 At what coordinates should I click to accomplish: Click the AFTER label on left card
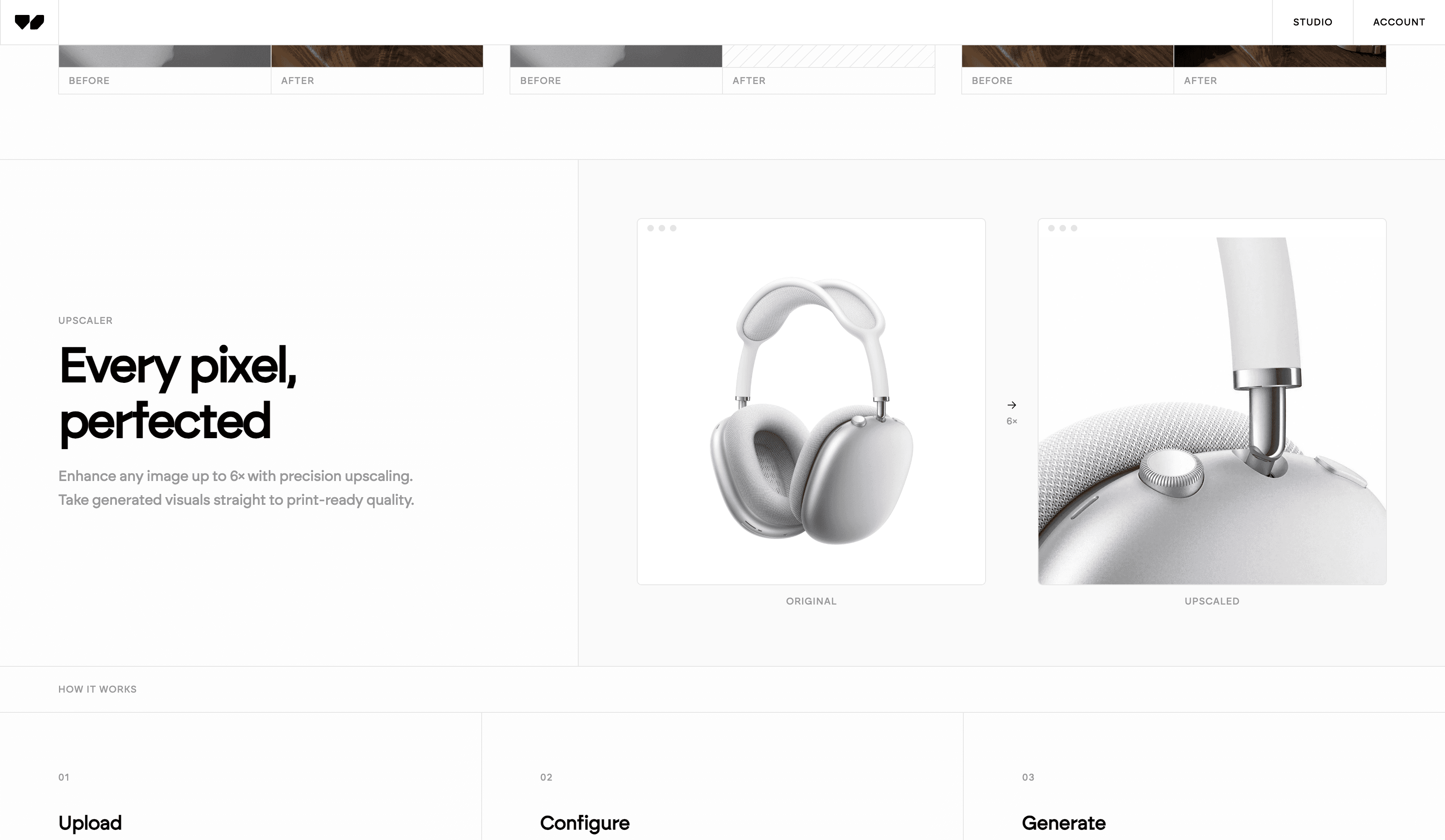click(x=297, y=81)
